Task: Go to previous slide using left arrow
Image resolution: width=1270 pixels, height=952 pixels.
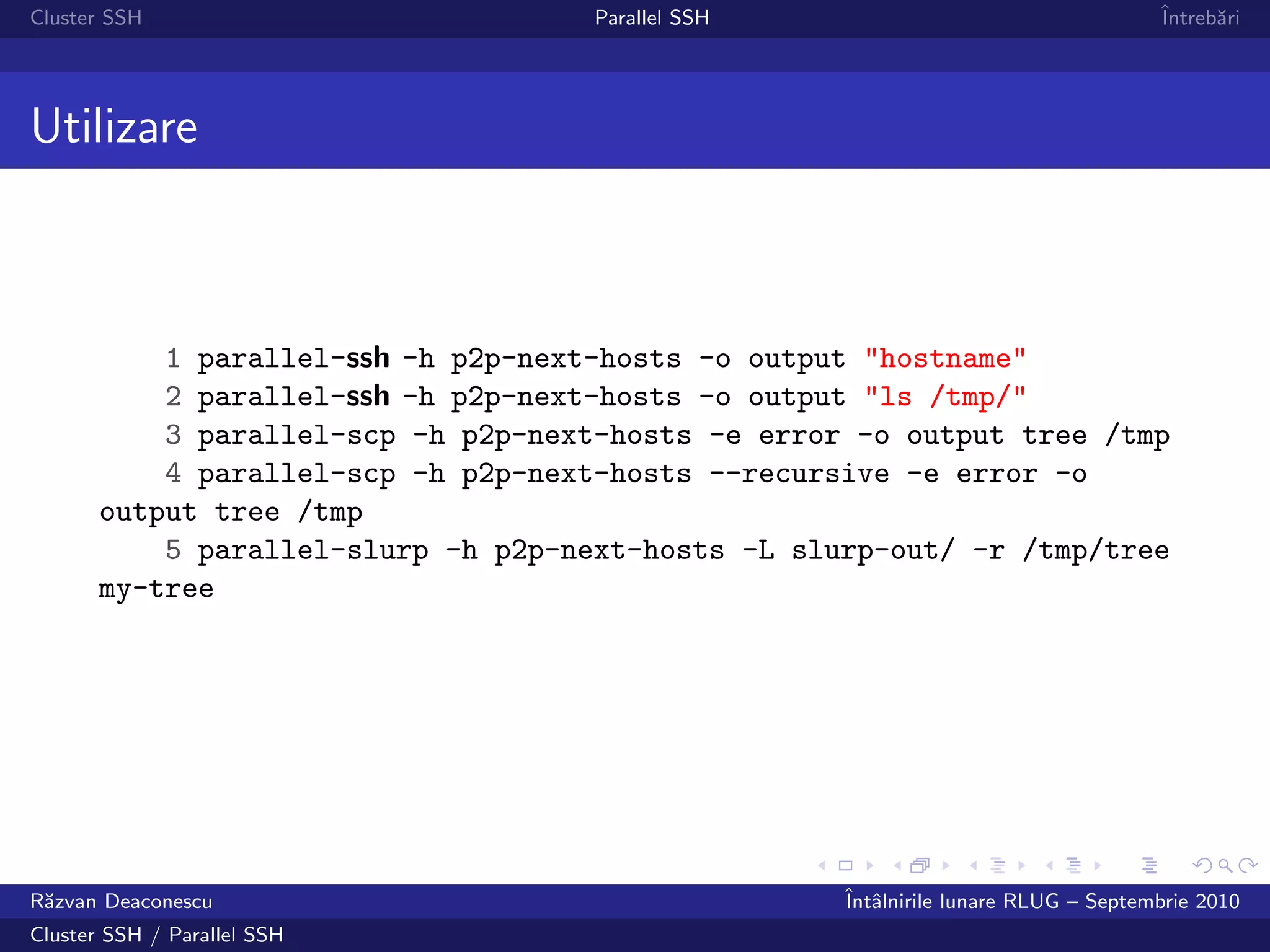Action: 822,865
